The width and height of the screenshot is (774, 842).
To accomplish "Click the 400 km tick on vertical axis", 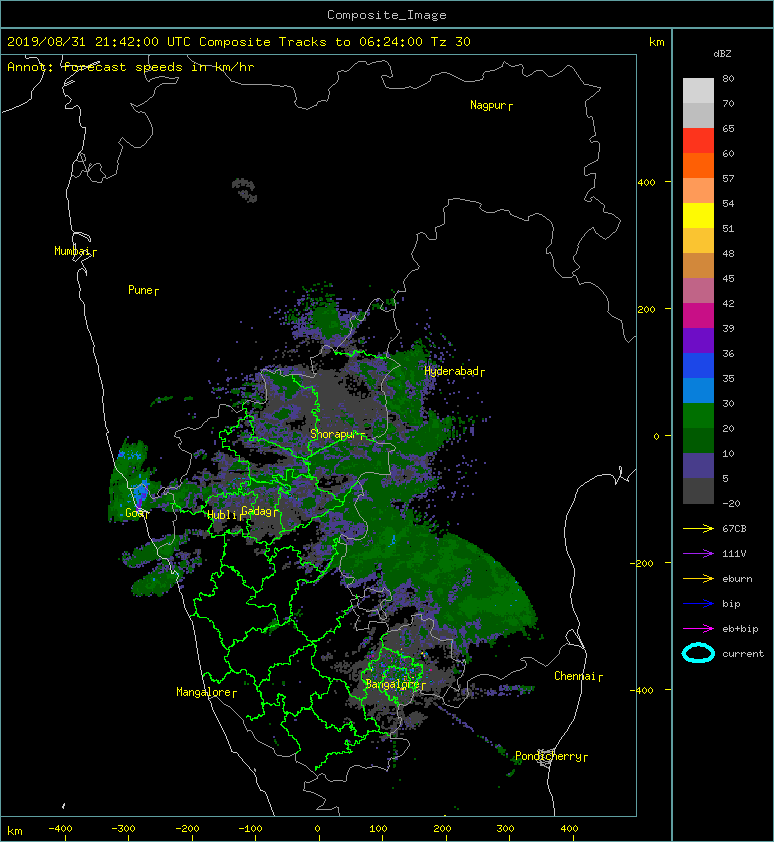I will click(647, 183).
